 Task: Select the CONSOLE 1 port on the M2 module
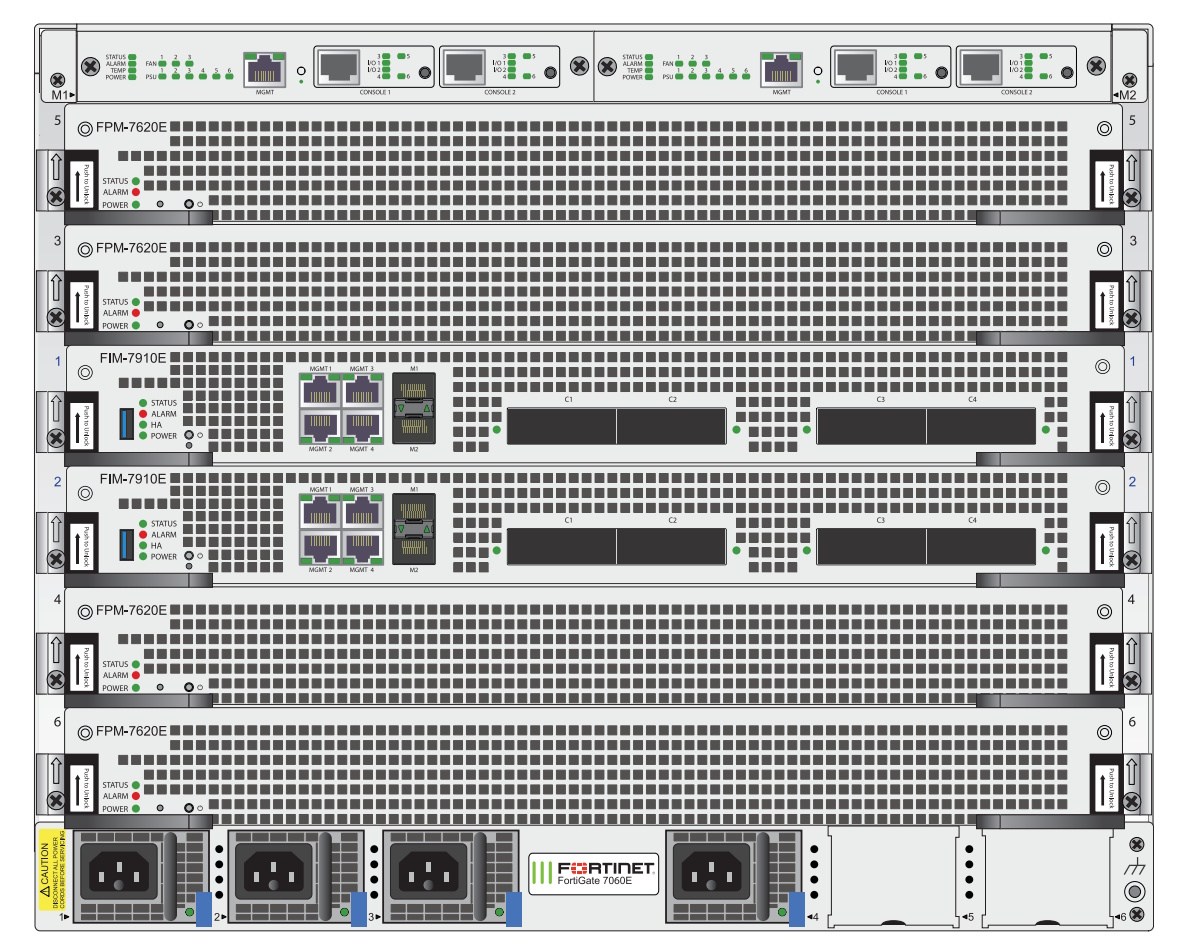856,67
